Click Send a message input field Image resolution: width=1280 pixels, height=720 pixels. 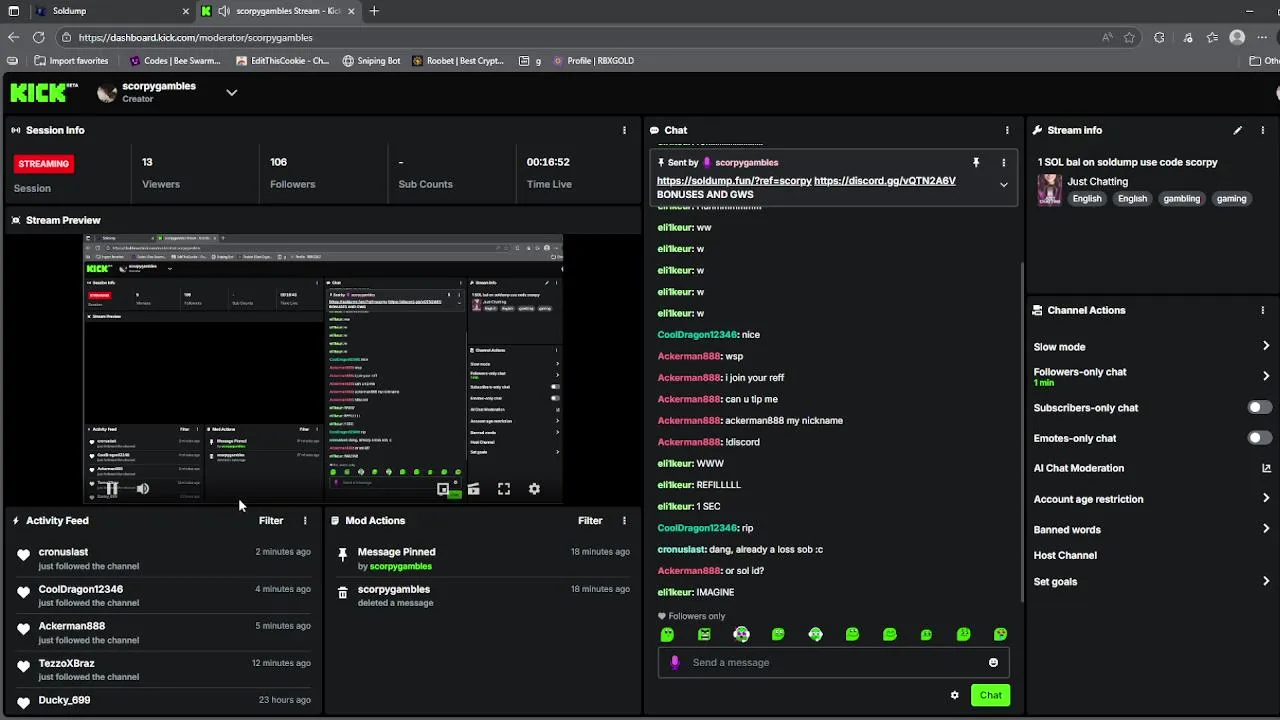[833, 662]
